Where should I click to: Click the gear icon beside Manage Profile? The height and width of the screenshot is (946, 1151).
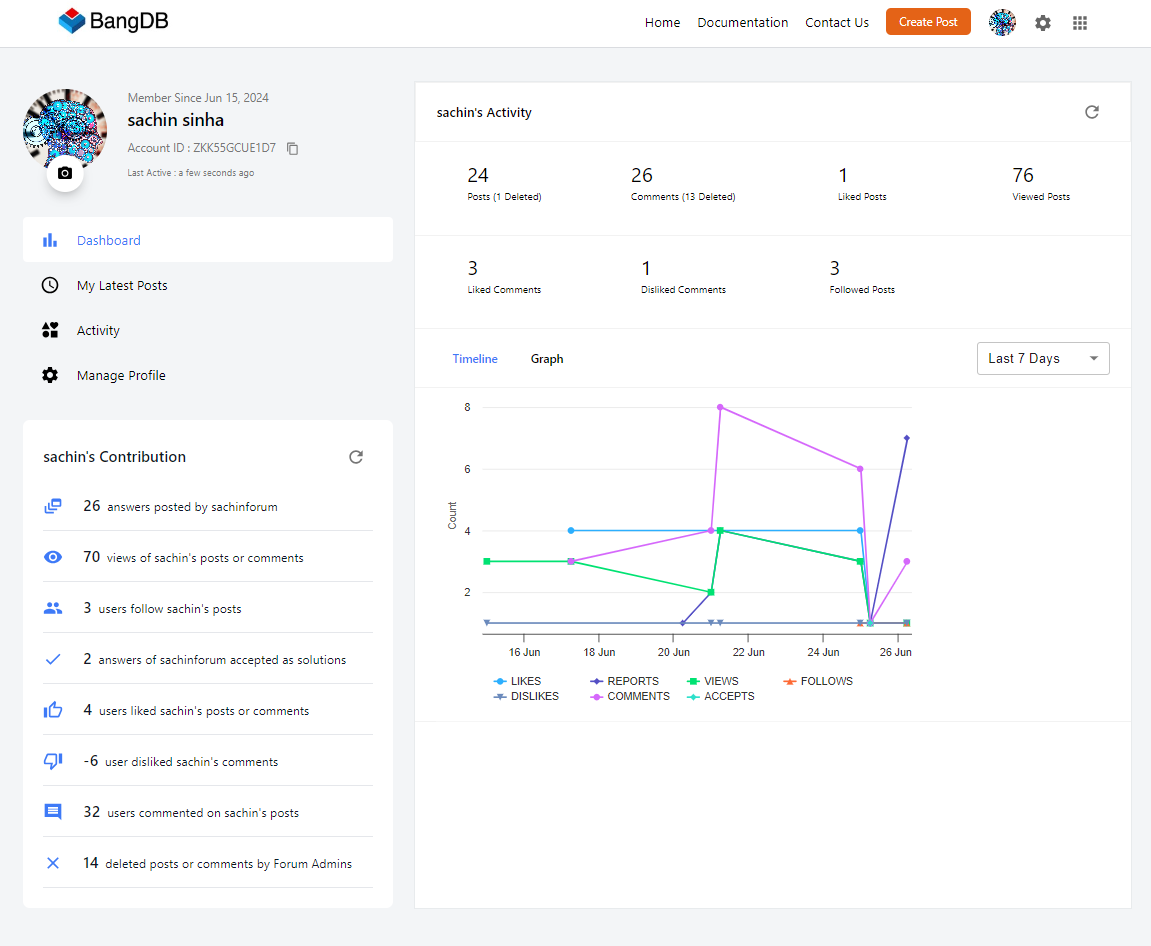pos(50,375)
